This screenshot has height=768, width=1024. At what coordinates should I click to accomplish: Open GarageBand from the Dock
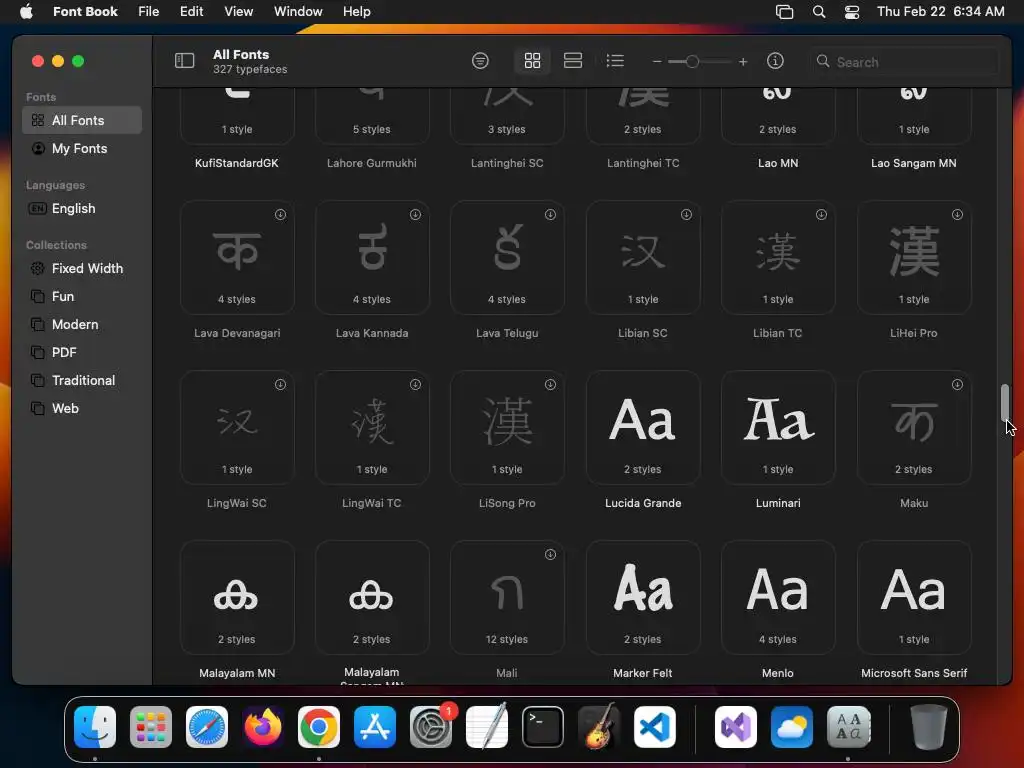(599, 727)
